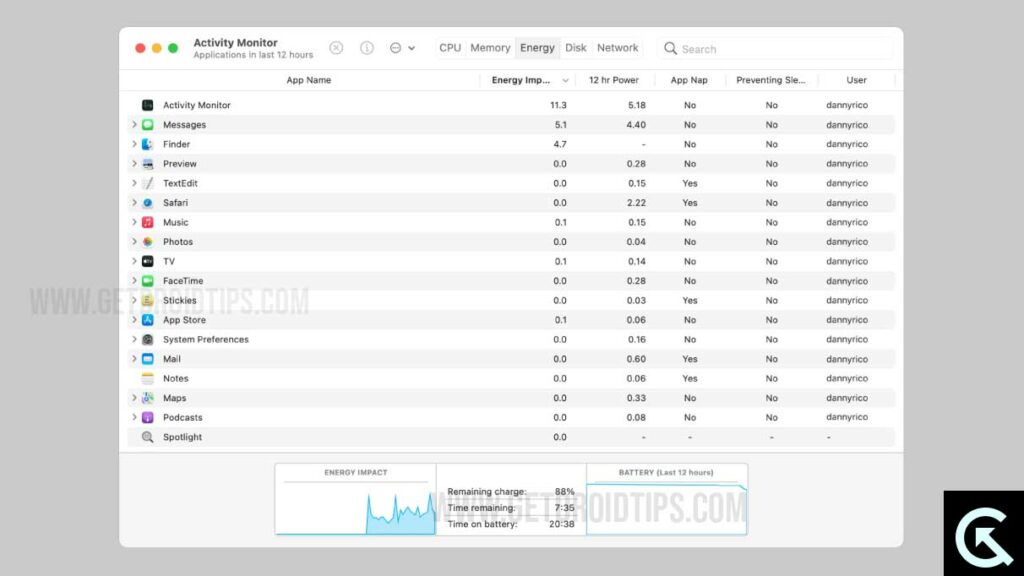Click the Podcasts app icon
1024x576 pixels.
147,418
